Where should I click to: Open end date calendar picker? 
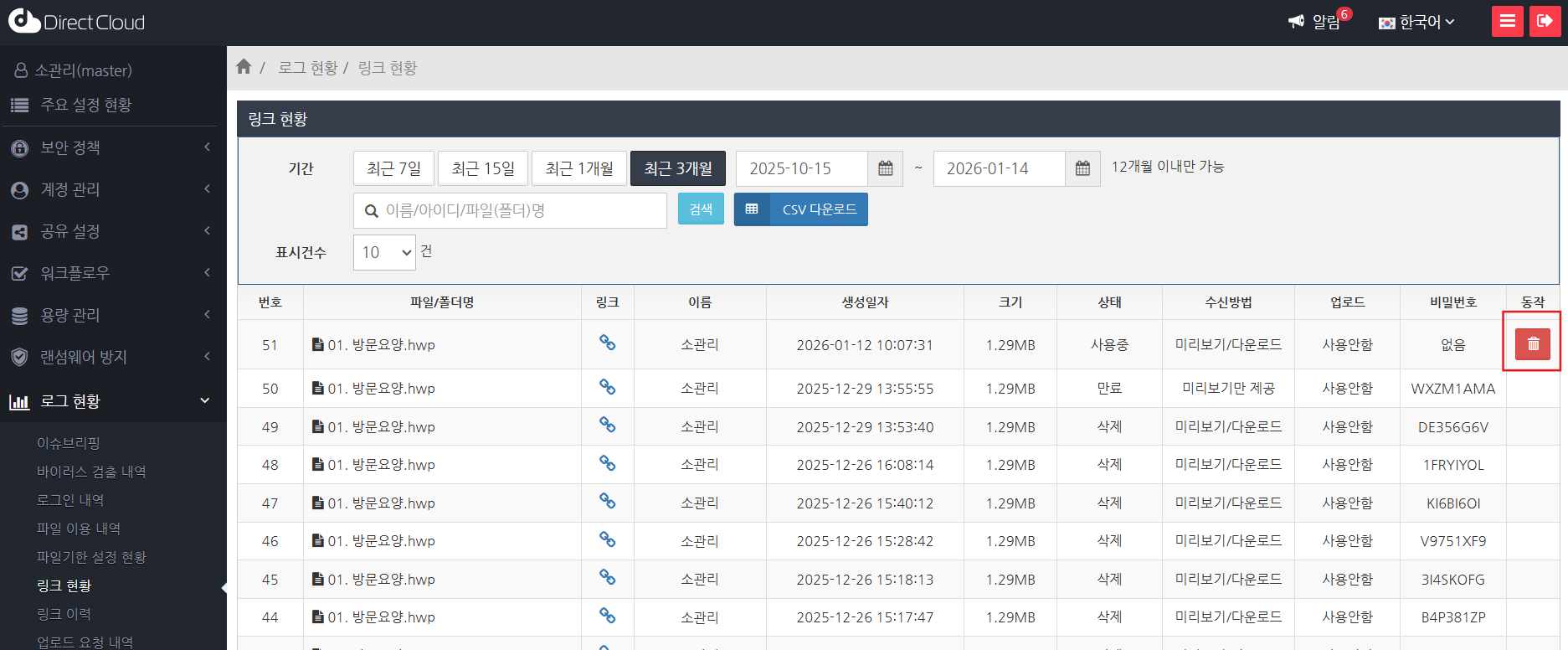click(x=1082, y=168)
